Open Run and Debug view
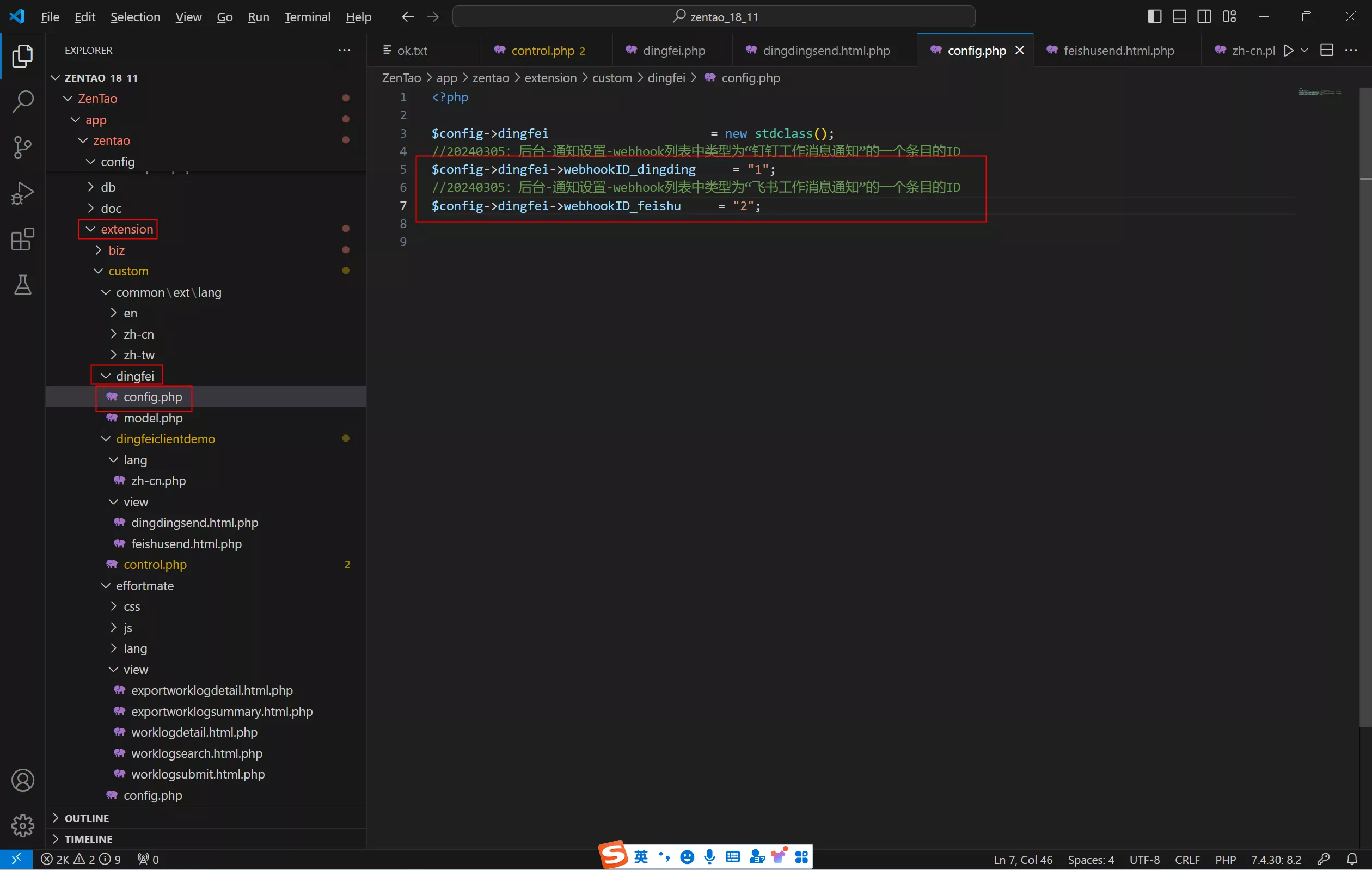This screenshot has width=1372, height=870. (22, 193)
